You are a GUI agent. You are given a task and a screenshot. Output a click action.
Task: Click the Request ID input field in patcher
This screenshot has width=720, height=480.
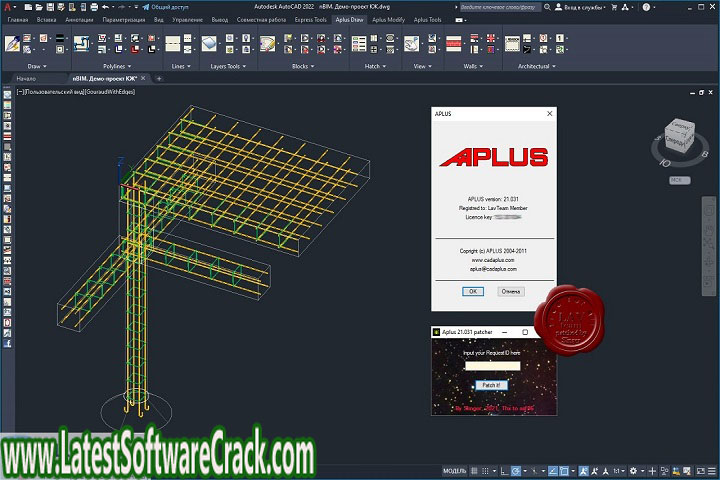pos(492,366)
